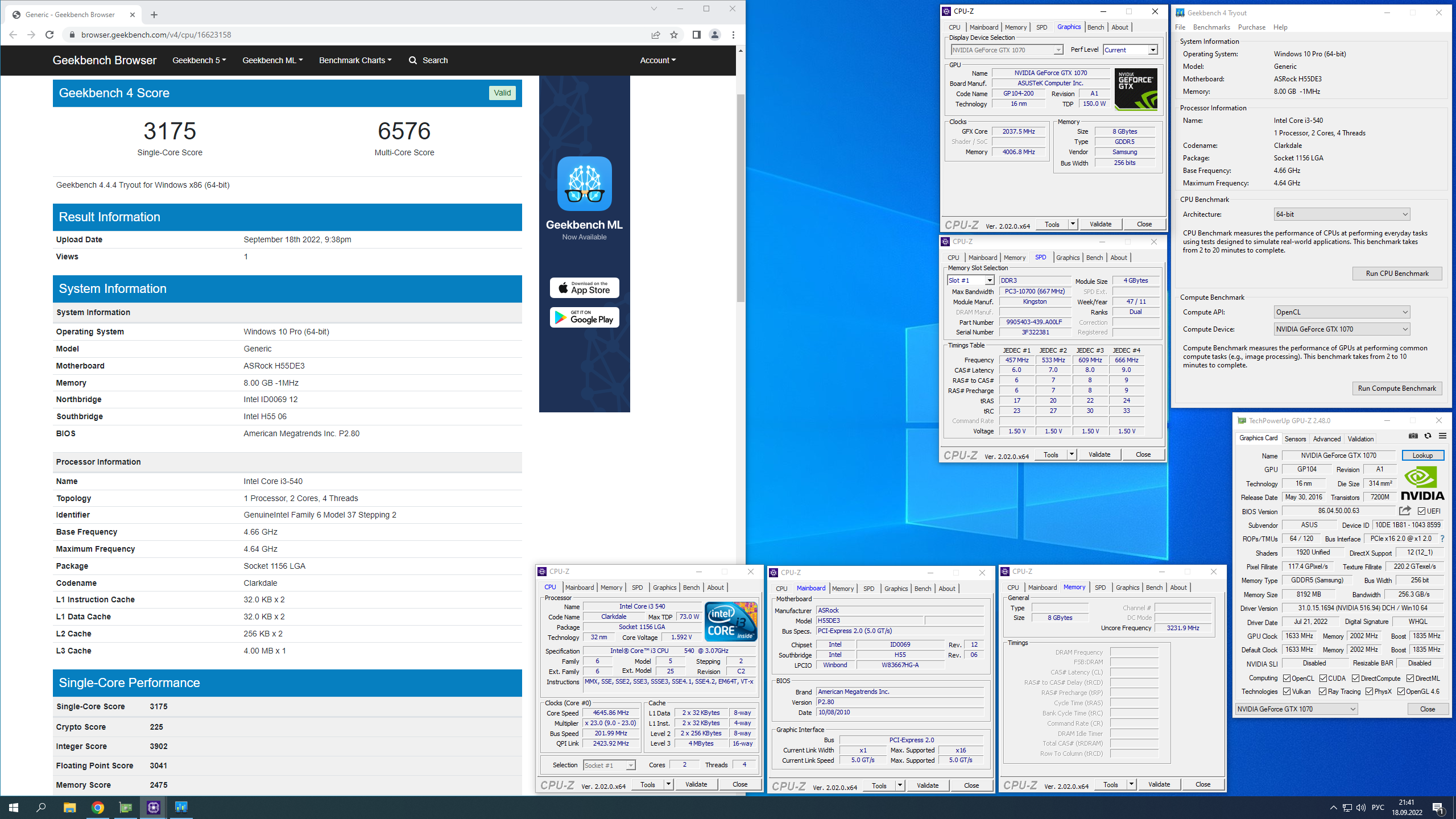Screen dimensions: 1456x819
Task: Toggle the Vulkan checkbox in GPU-Z
Action: point(1287,692)
